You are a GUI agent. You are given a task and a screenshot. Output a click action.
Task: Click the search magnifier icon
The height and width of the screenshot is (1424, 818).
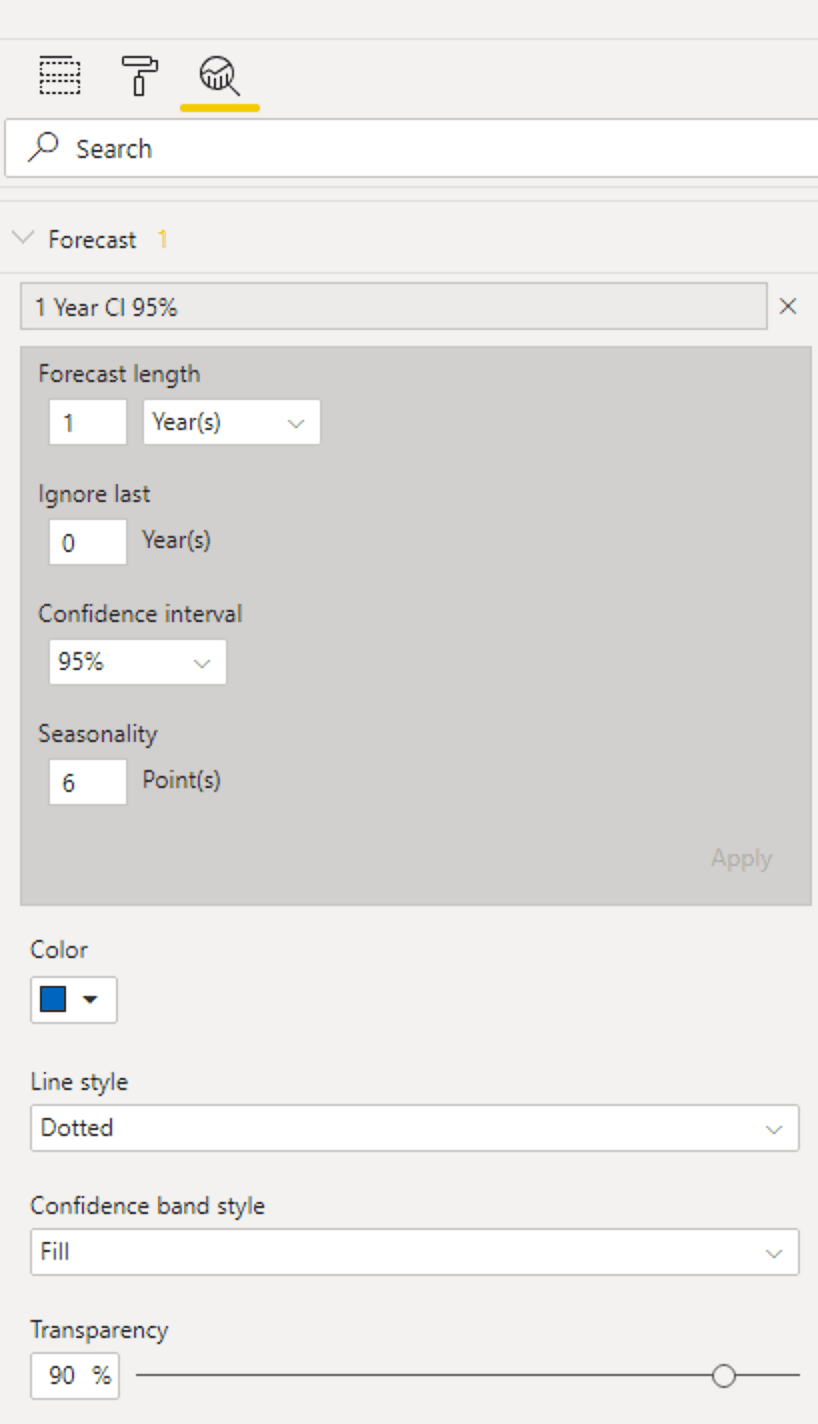(x=43, y=148)
